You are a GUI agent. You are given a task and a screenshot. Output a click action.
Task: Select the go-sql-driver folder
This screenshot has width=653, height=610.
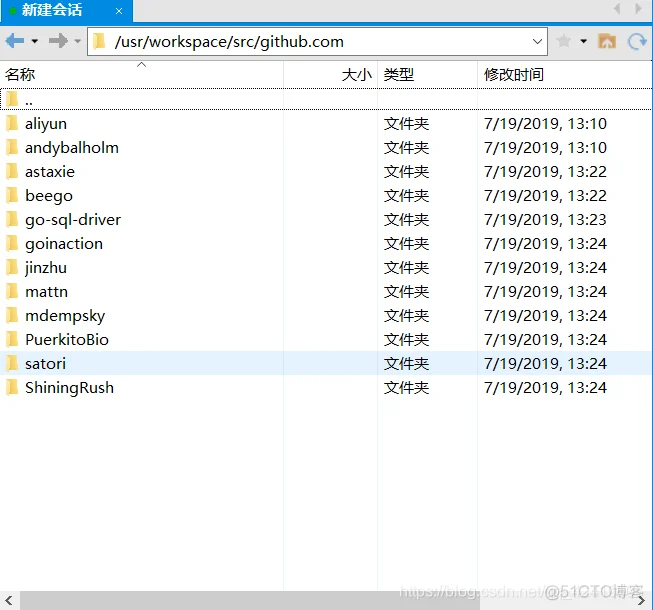(326, 219)
